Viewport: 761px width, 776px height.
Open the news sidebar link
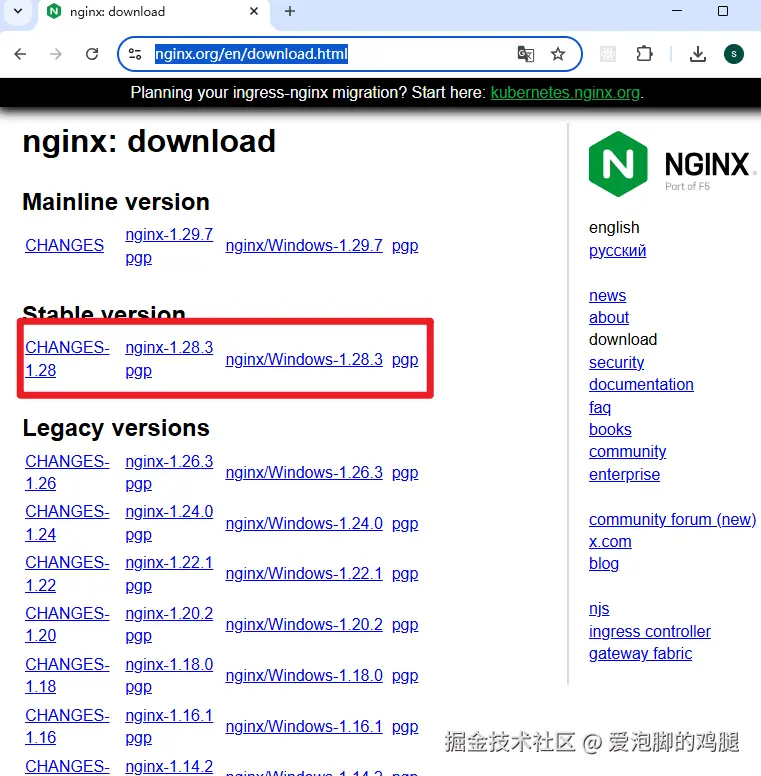click(x=607, y=295)
